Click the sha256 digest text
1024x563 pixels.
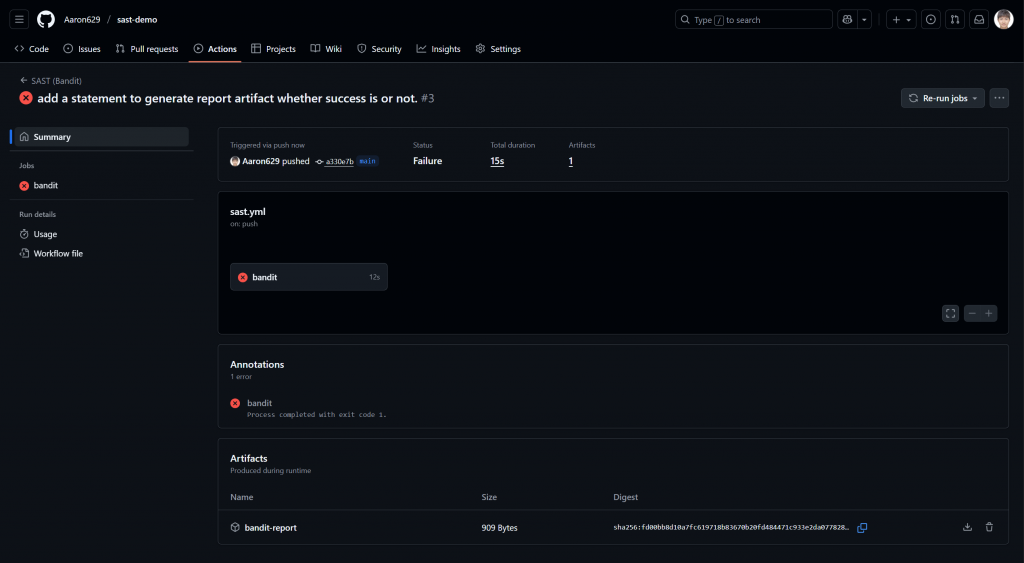(x=731, y=527)
